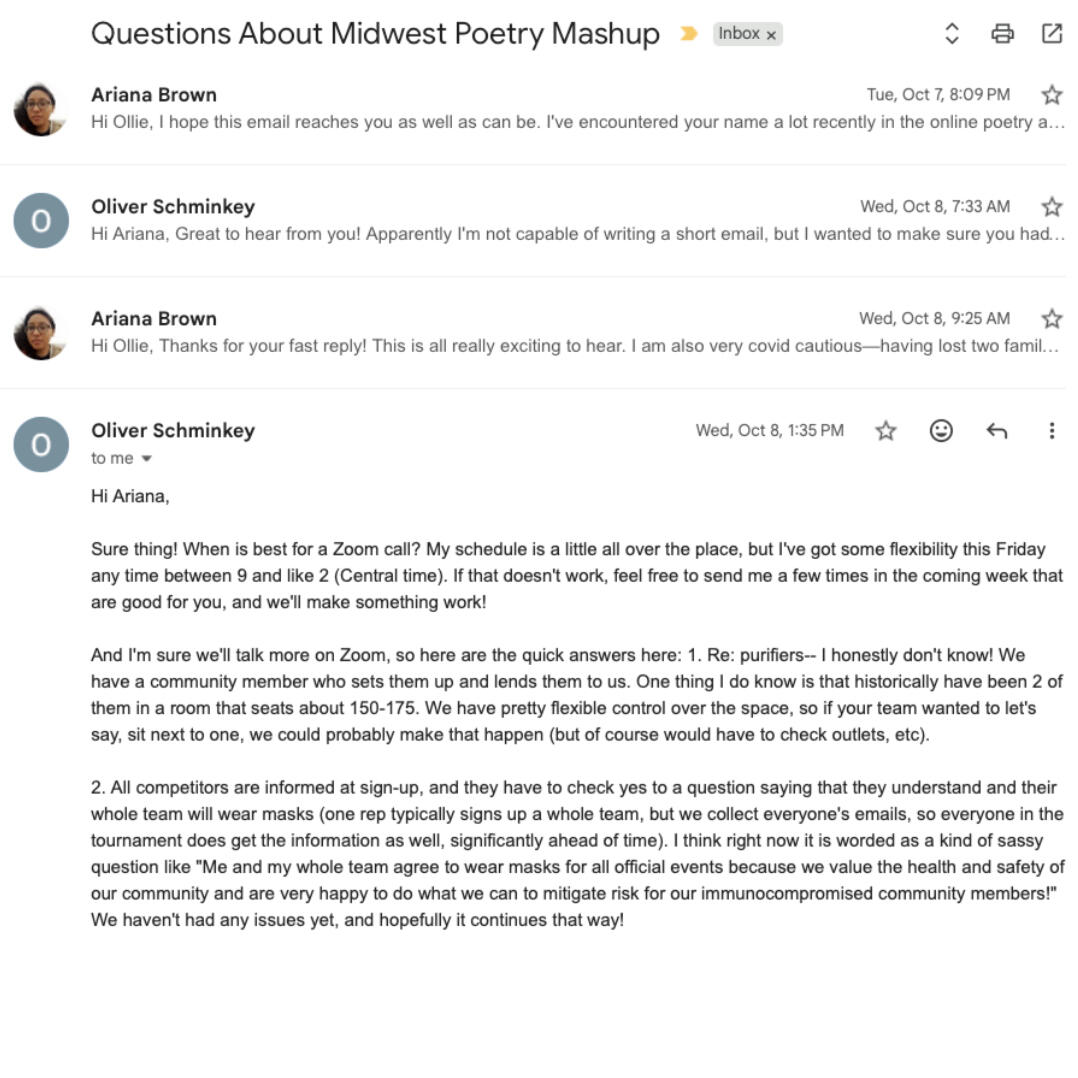The height and width of the screenshot is (1078, 1078).
Task: Expand all messages with the up-down arrows
Action: tap(952, 34)
